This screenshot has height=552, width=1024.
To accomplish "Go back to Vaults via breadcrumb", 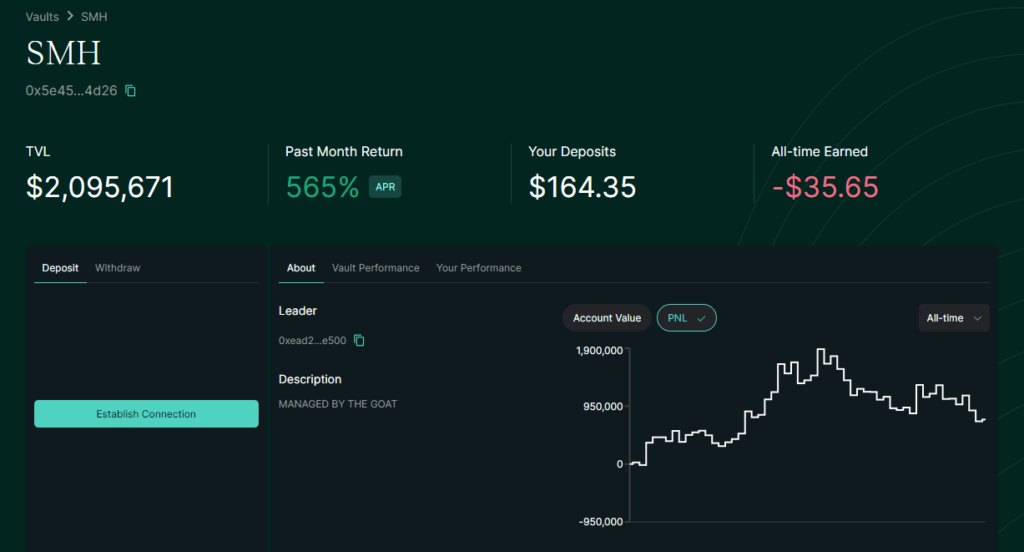I will pos(42,17).
